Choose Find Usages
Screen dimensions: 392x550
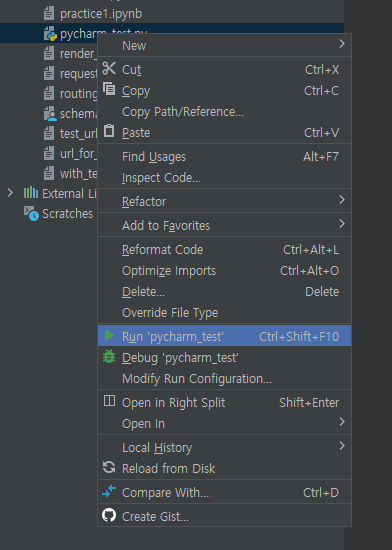point(224,156)
